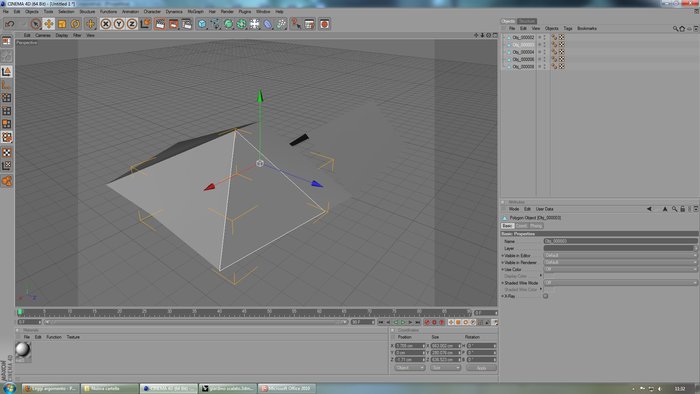Select Obj_000004 in the Objects list

(x=523, y=52)
